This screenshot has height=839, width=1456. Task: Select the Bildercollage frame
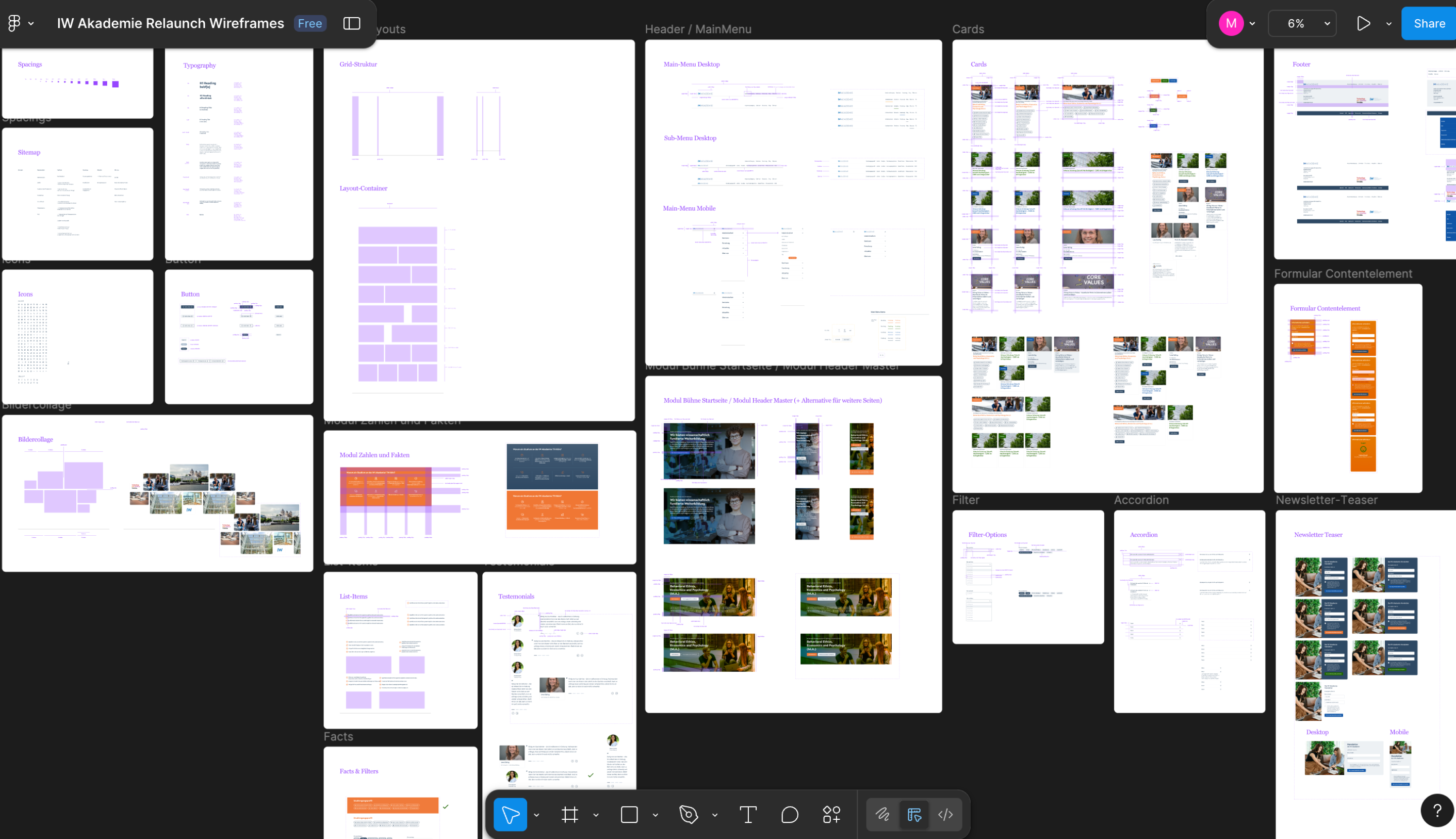158,493
